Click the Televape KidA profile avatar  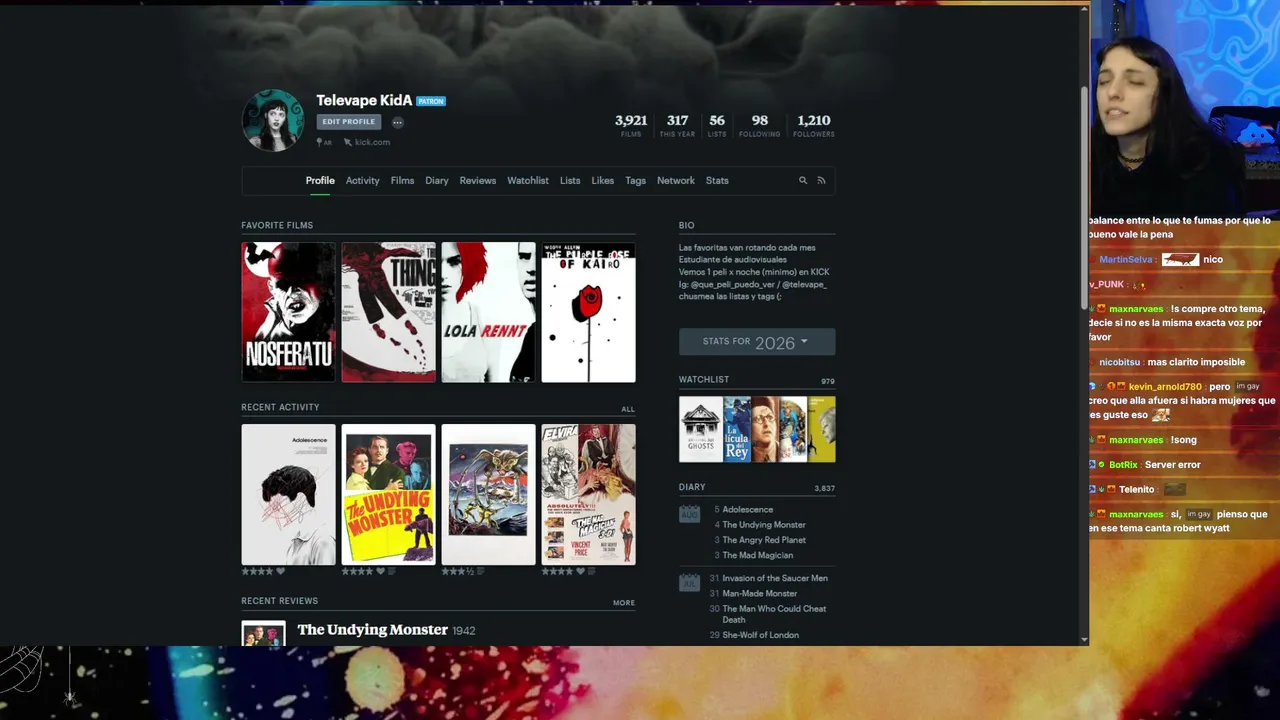pyautogui.click(x=273, y=120)
